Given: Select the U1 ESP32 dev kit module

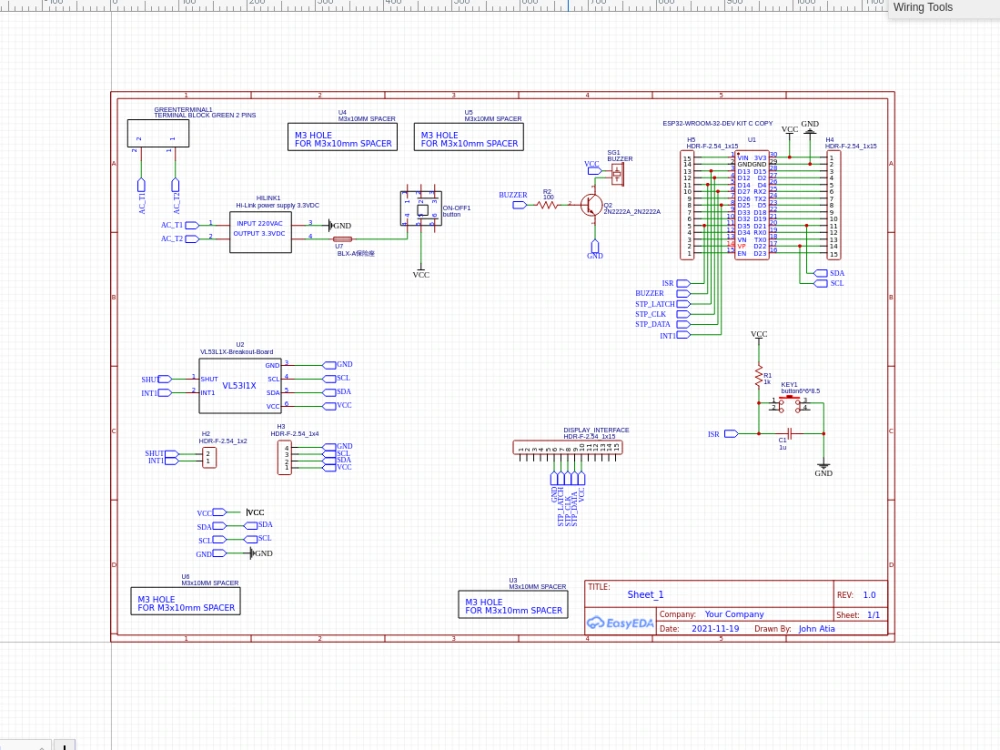Looking at the screenshot, I should (753, 205).
